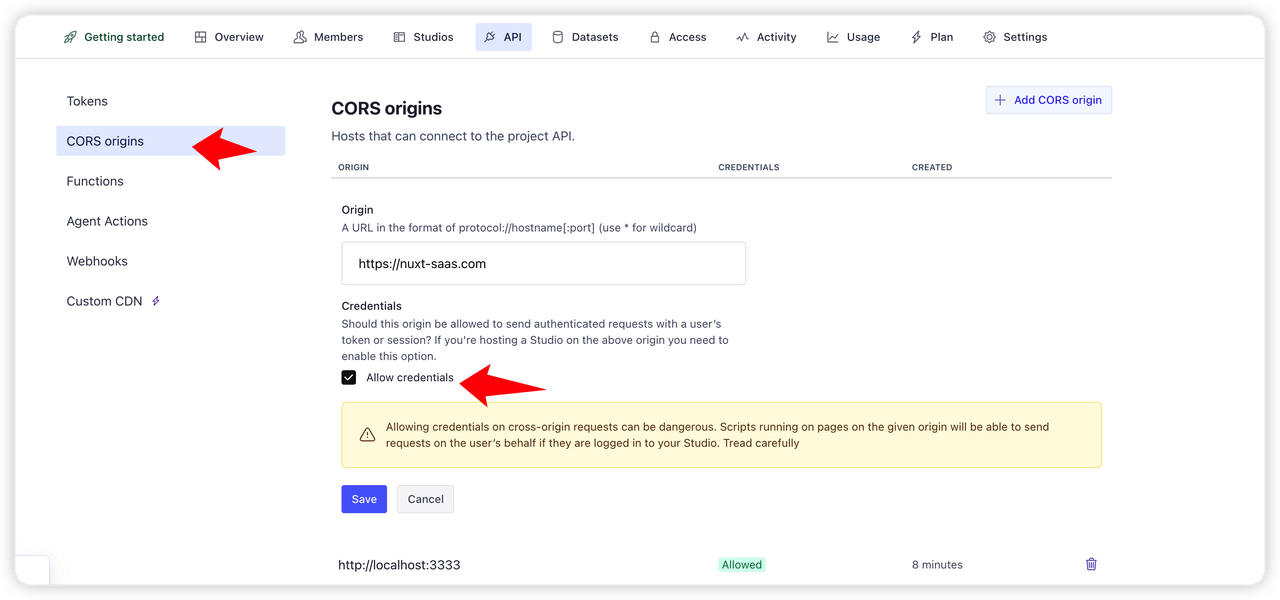Open Custom CDN in the sidebar
Screen dimensions: 1280x600
tap(171, 301)
